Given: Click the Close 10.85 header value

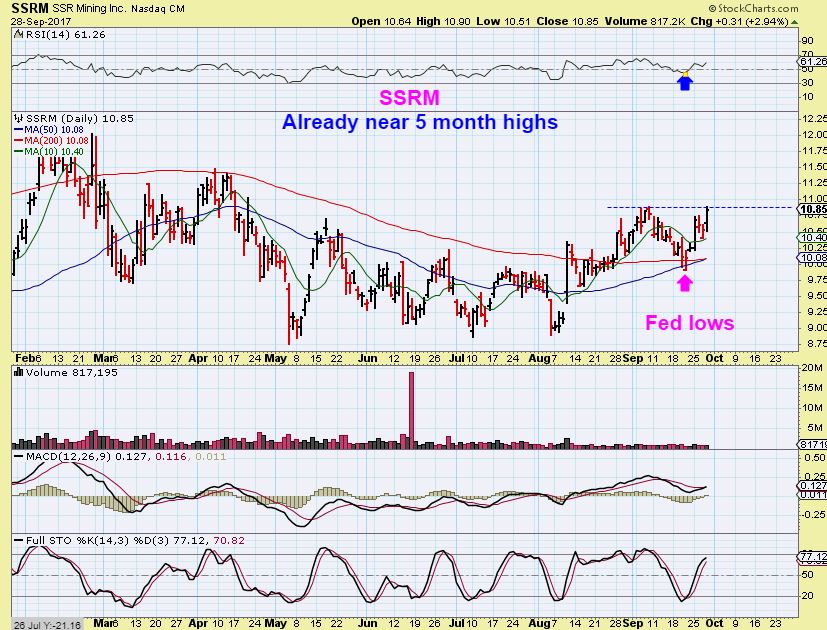Looking at the screenshot, I should click(567, 22).
